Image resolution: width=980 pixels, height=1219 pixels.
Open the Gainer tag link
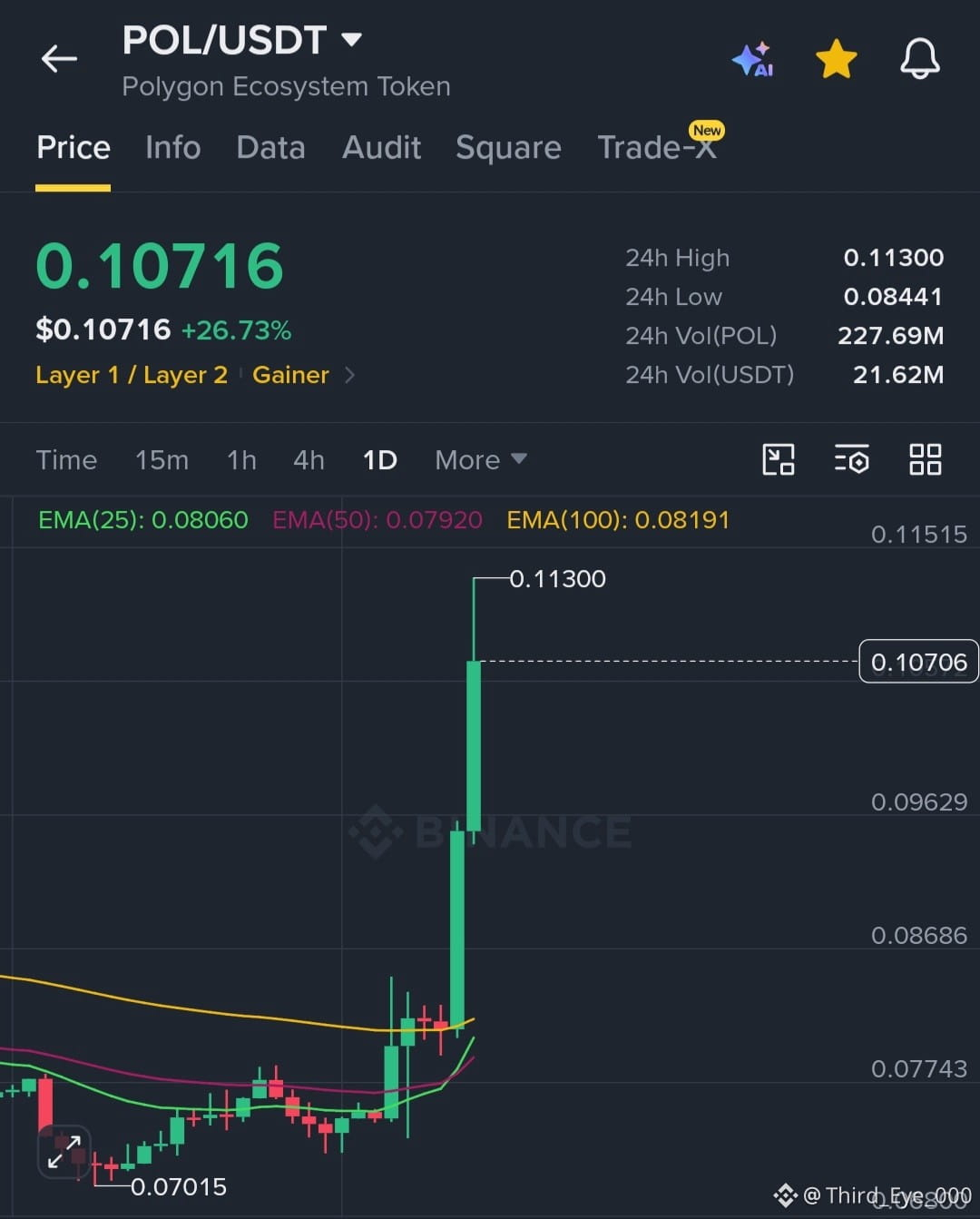click(x=290, y=375)
